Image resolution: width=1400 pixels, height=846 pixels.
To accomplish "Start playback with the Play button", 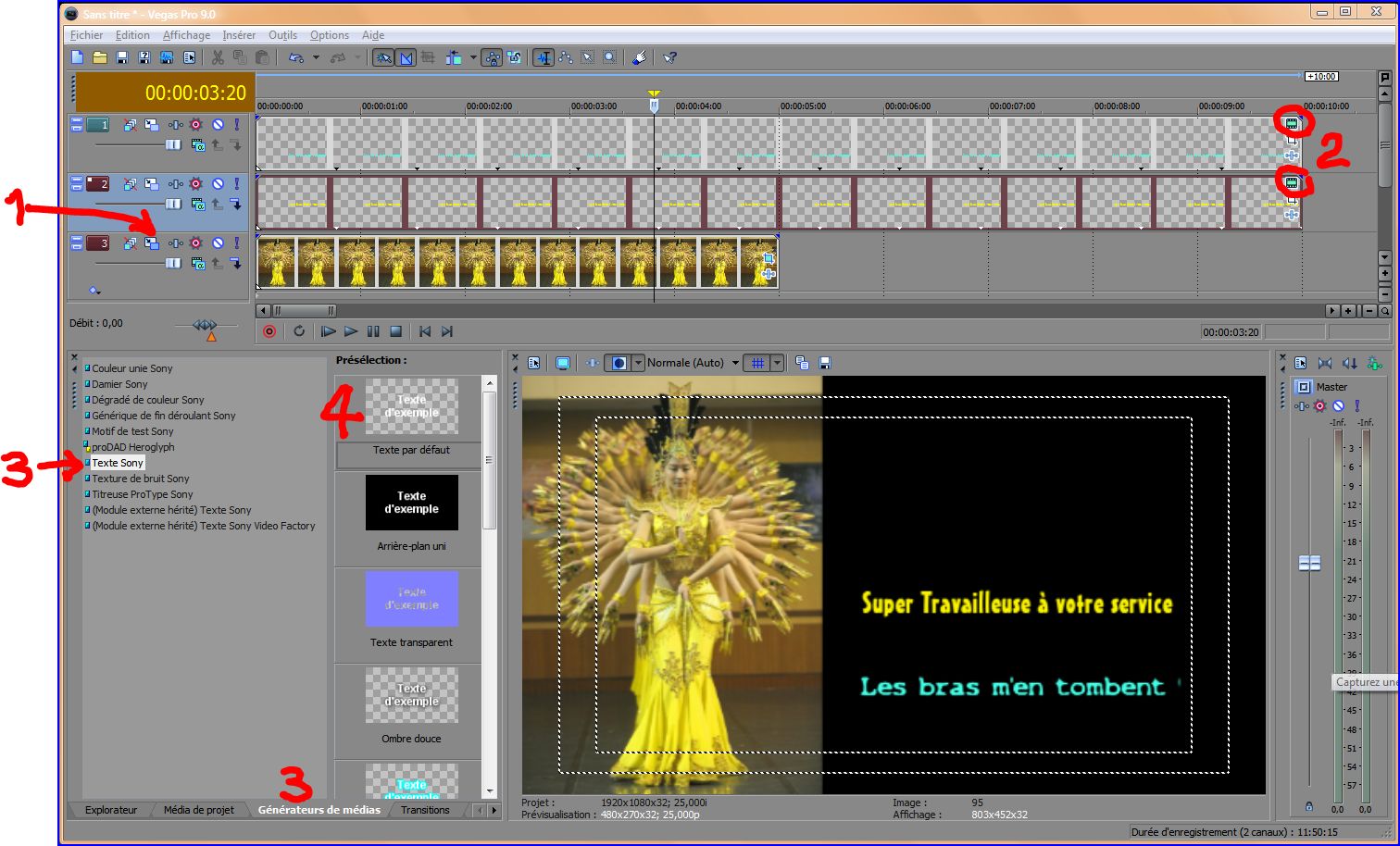I will tap(350, 331).
